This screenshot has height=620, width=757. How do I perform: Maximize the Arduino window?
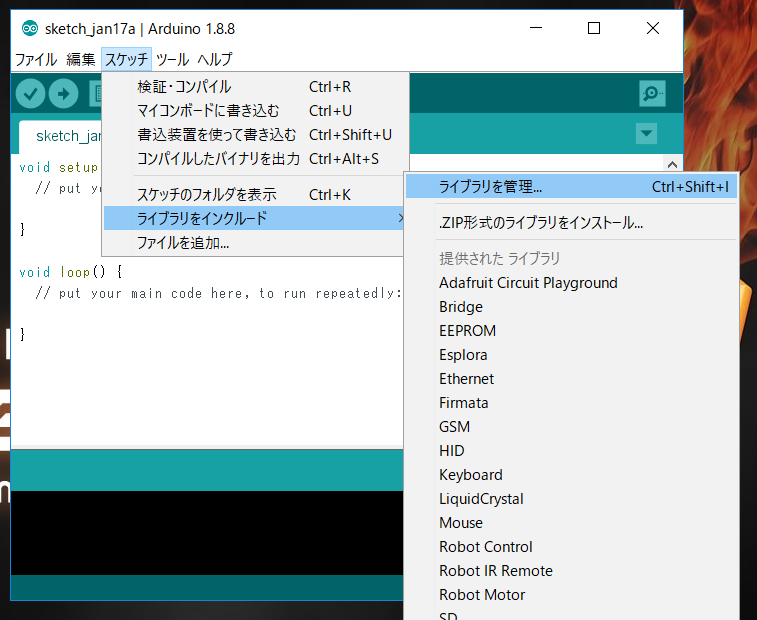(x=594, y=28)
